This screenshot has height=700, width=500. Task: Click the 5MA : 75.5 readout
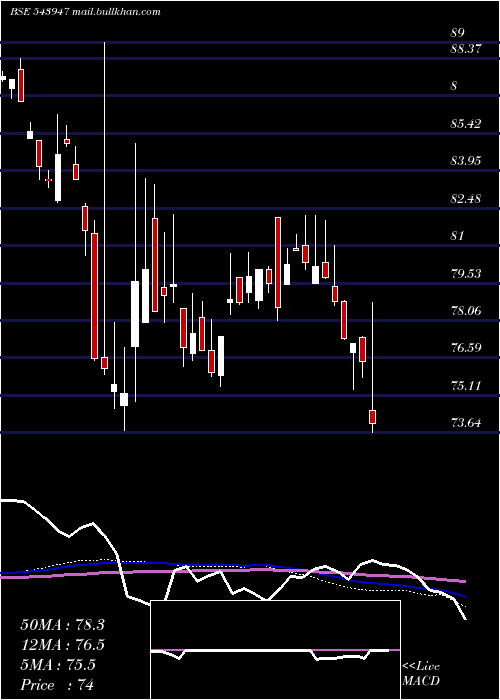click(58, 665)
